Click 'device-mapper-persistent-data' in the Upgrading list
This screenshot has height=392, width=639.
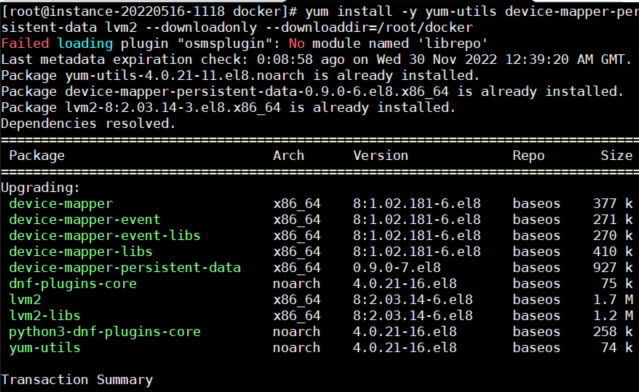pyautogui.click(x=125, y=267)
